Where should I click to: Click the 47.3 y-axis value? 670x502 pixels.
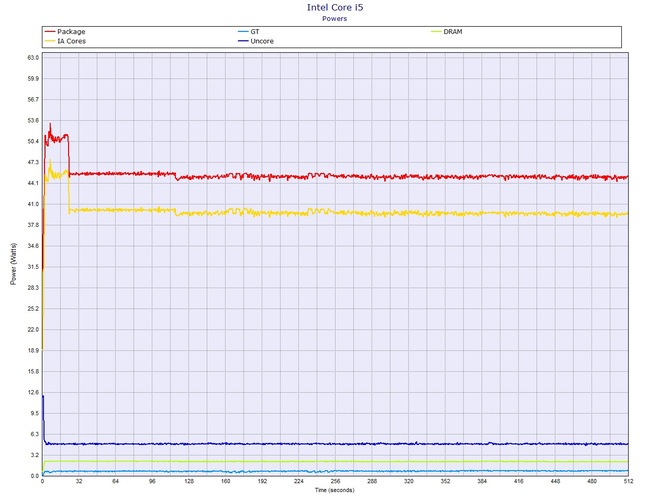coord(33,162)
